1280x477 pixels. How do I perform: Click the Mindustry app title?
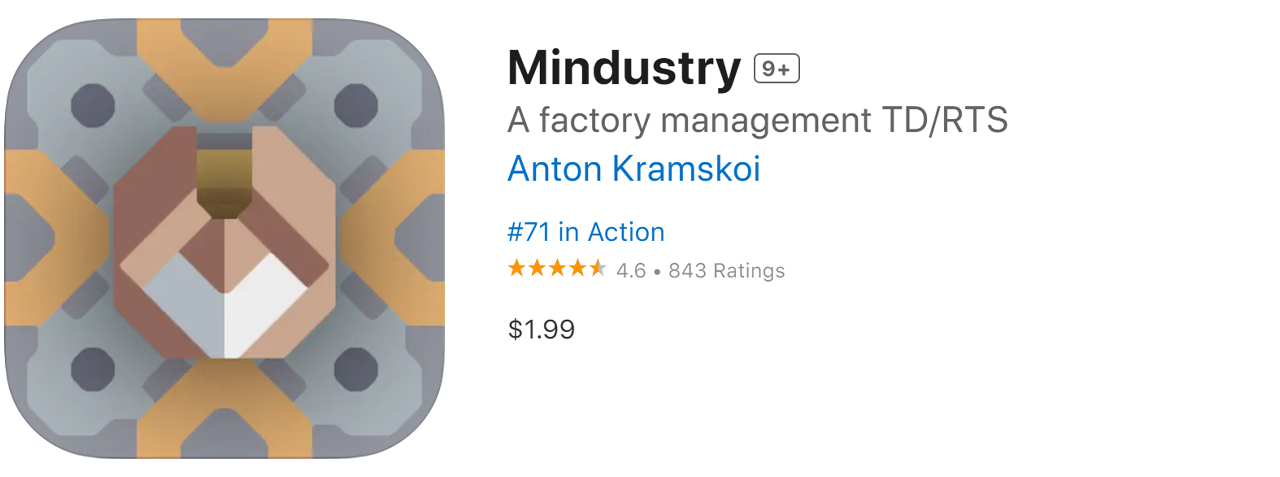[624, 68]
